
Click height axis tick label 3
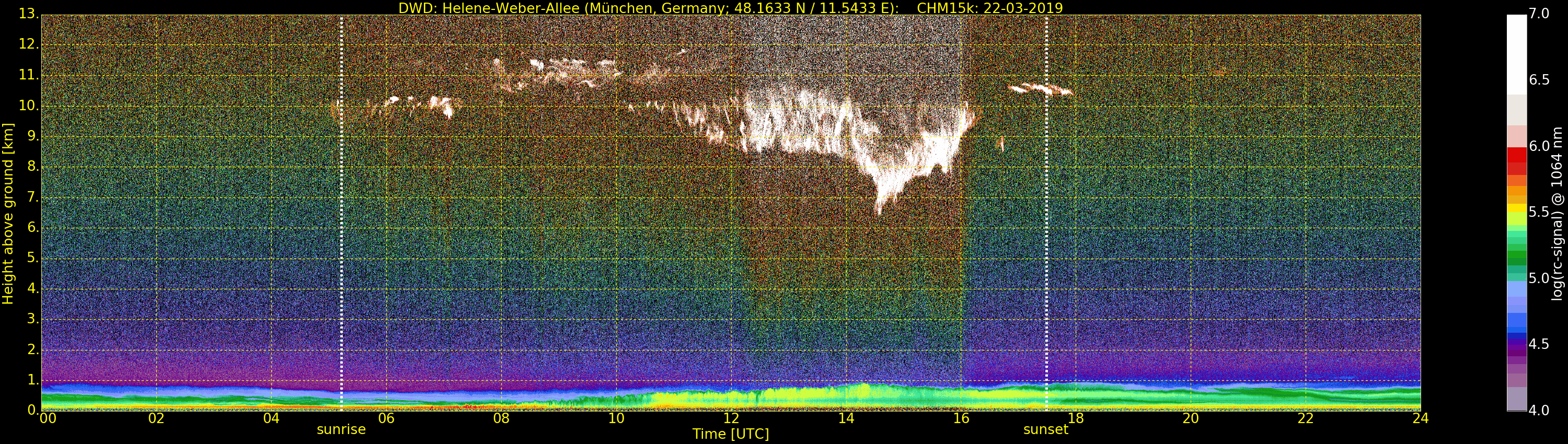pos(33,319)
